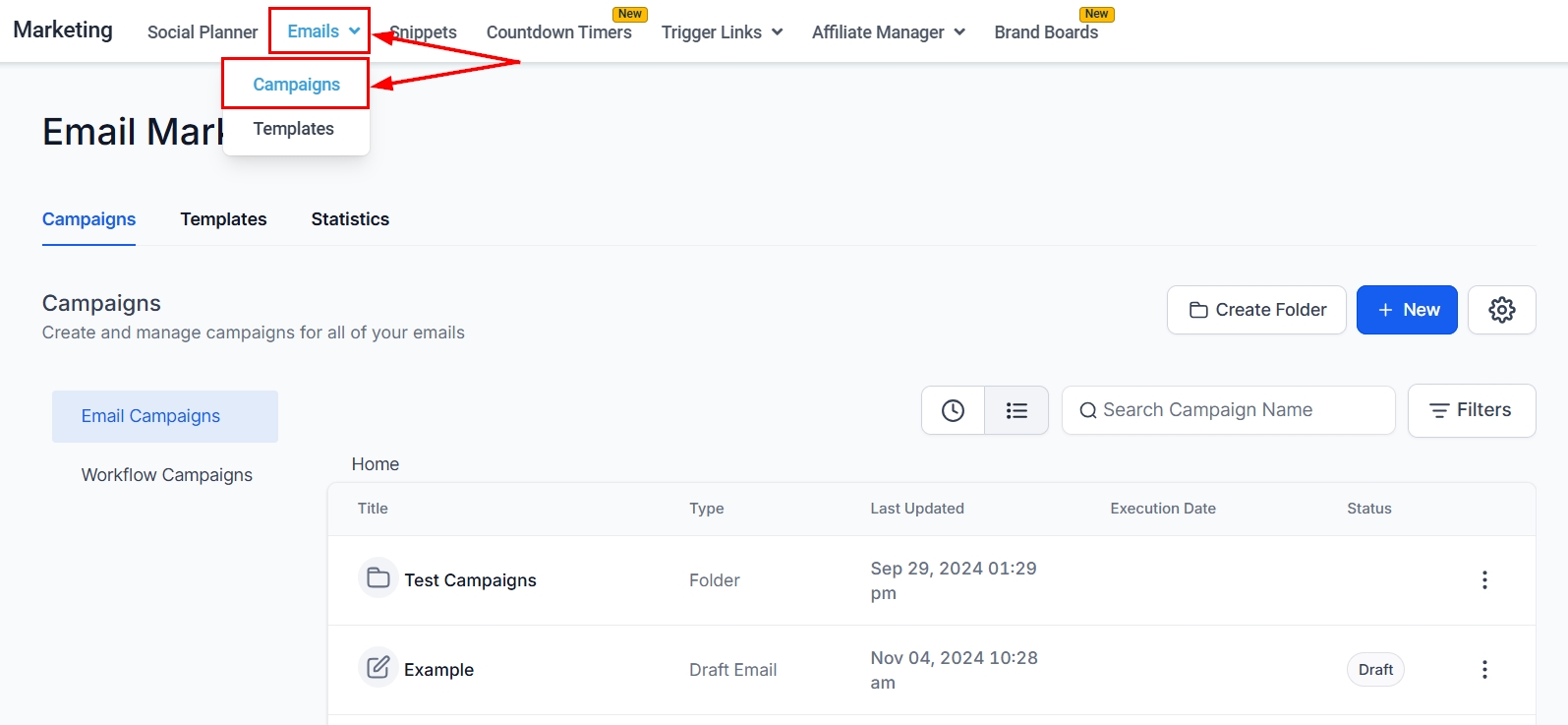Expand the Trigger Links dropdown
1568x725 pixels.
tap(722, 32)
